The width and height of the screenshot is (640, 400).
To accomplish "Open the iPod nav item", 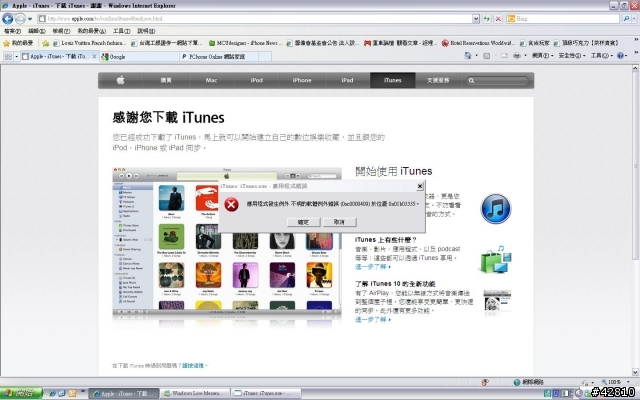I will coord(257,80).
